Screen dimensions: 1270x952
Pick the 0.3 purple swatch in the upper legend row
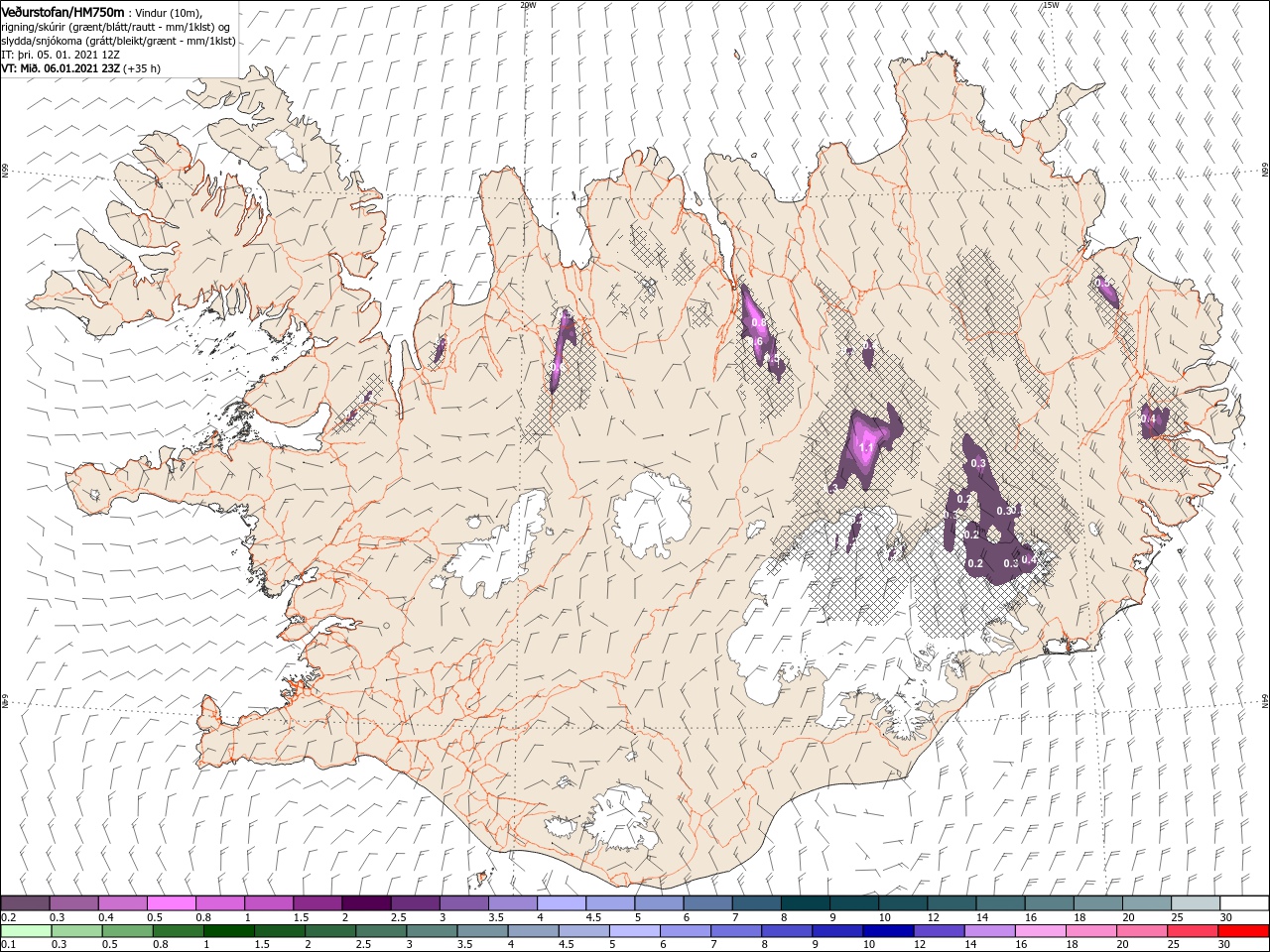[73, 902]
